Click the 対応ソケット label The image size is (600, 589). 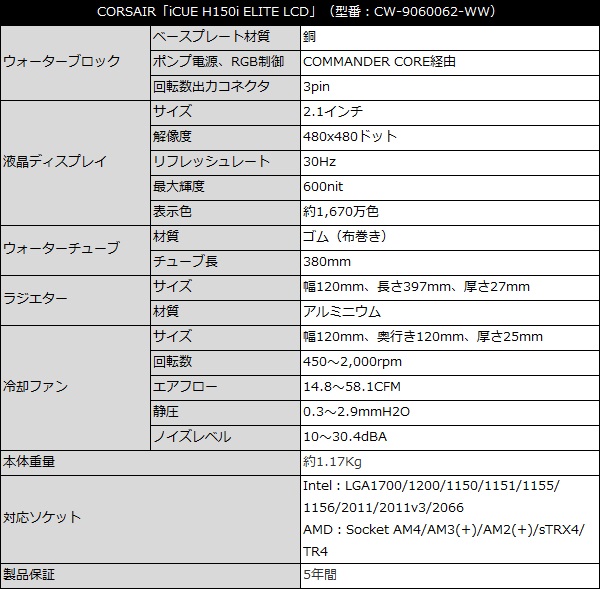[x=42, y=517]
